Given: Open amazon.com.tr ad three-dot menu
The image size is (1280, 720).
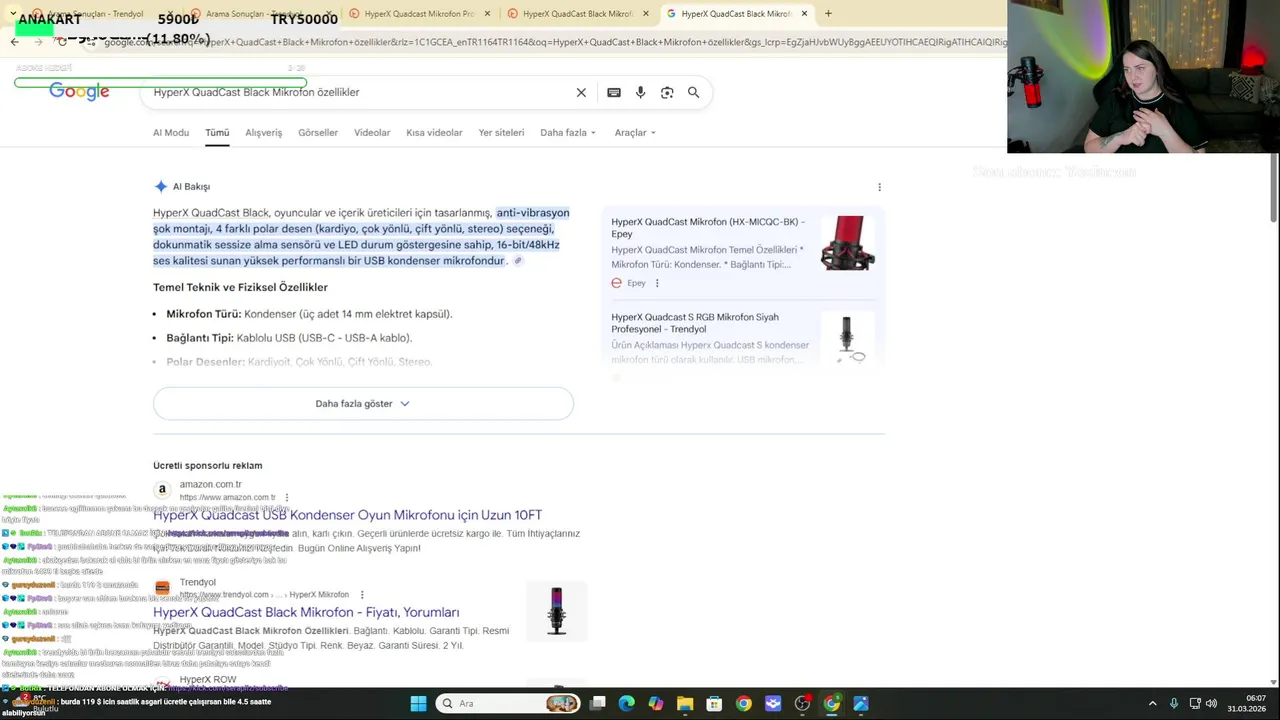Looking at the screenshot, I should (287, 497).
